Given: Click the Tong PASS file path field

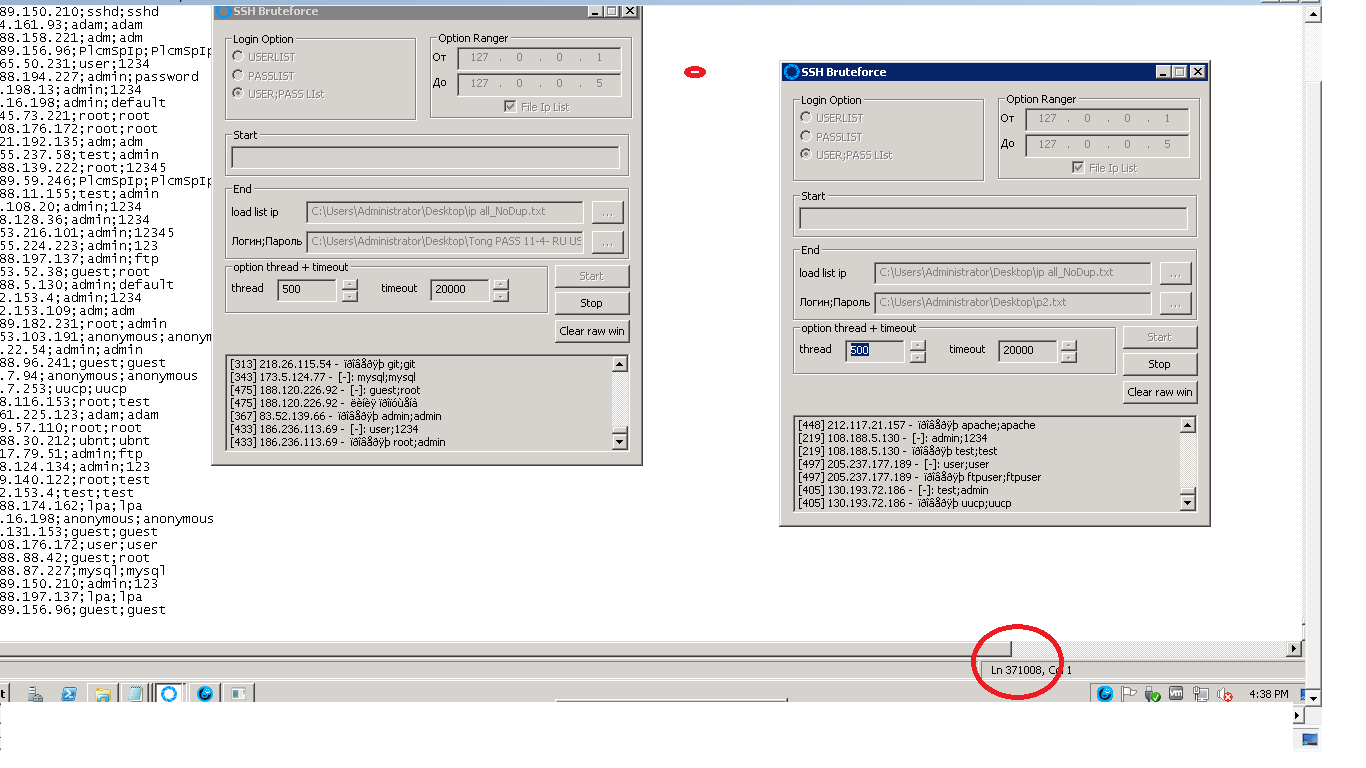Looking at the screenshot, I should click(445, 241).
